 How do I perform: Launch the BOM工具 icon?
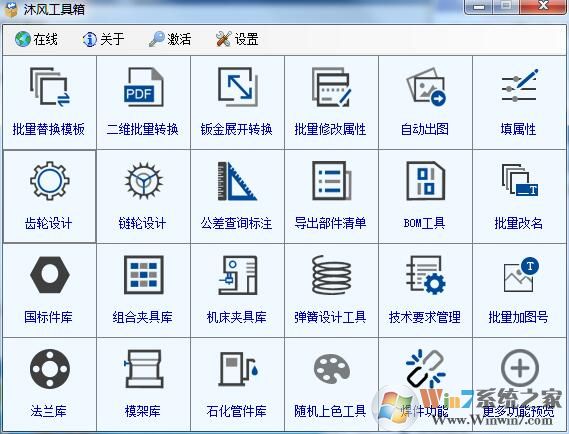[426, 181]
